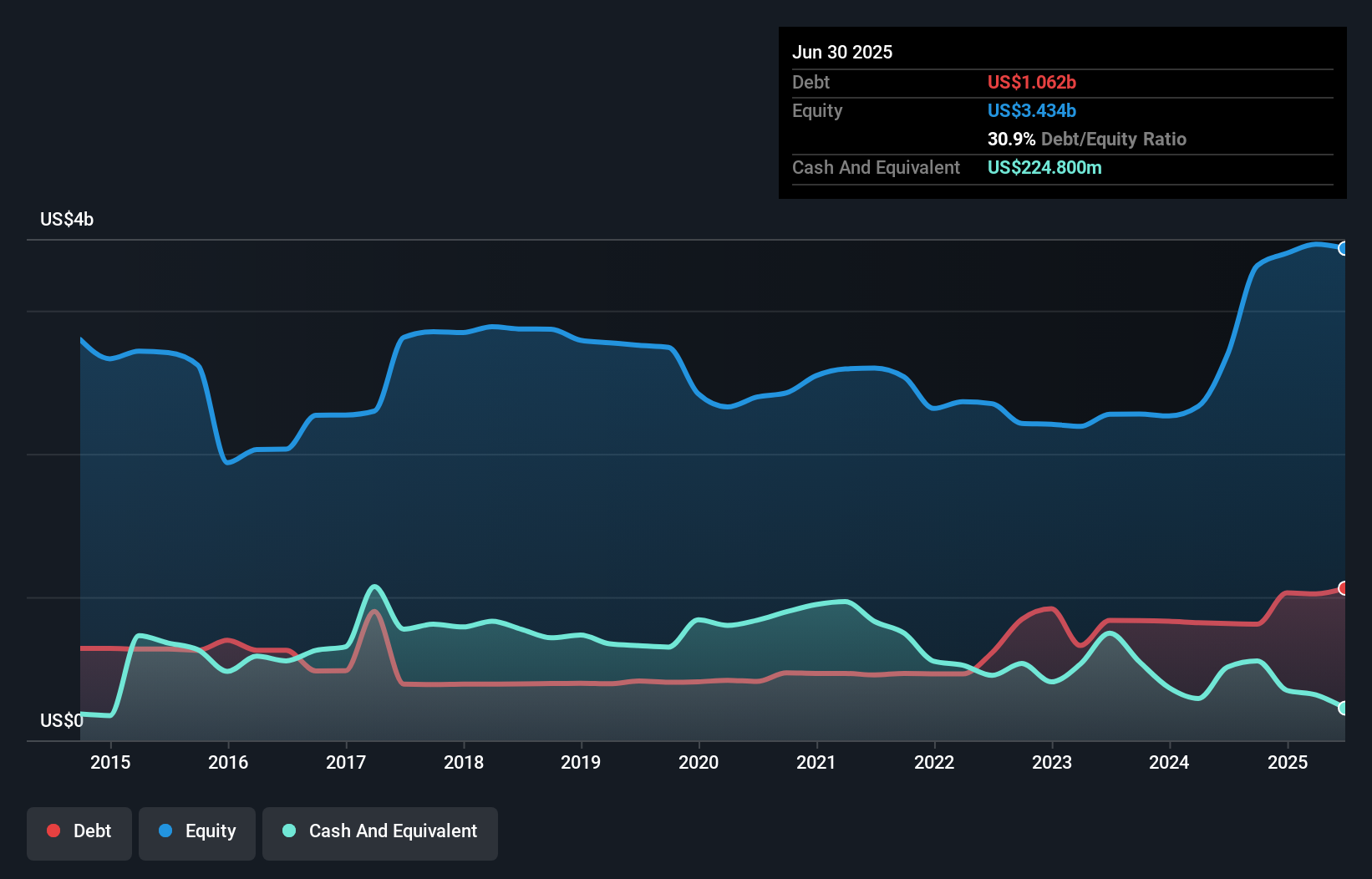Click the teal Cash And Equivalent legend dot
1372x879 pixels.
[x=289, y=831]
